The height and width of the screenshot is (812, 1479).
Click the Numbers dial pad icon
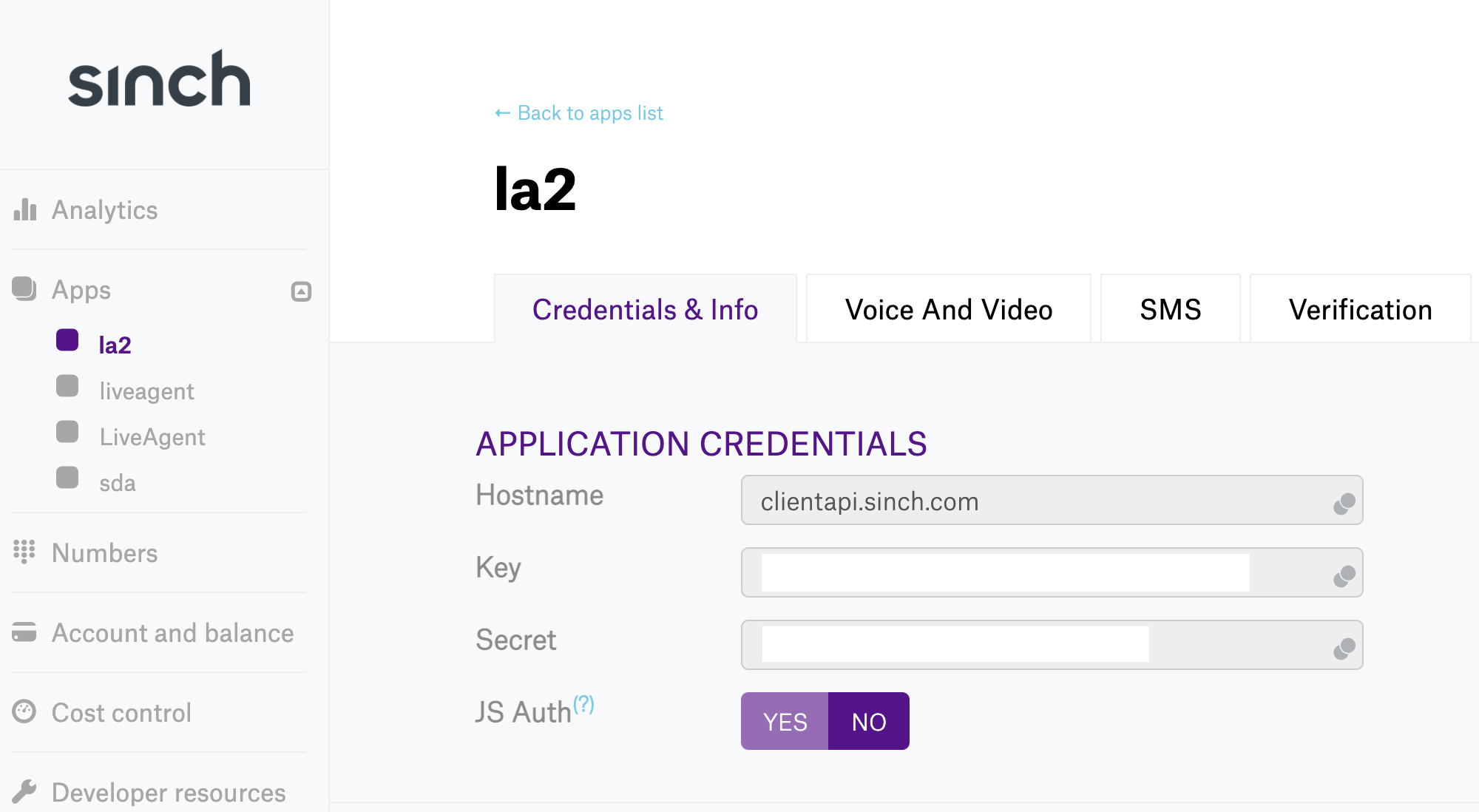[x=24, y=552]
